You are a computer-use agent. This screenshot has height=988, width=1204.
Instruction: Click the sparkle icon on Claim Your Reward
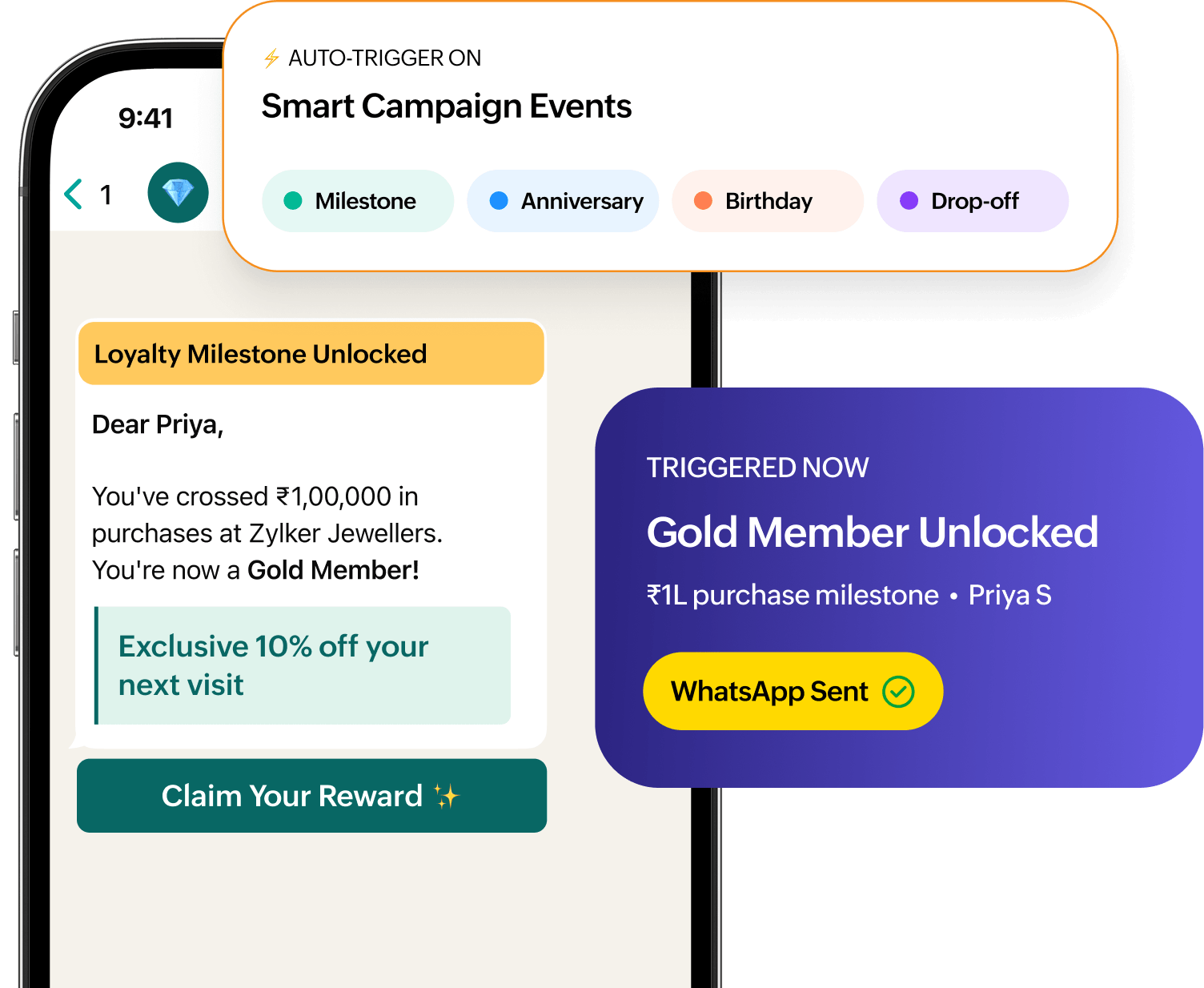[x=448, y=793]
